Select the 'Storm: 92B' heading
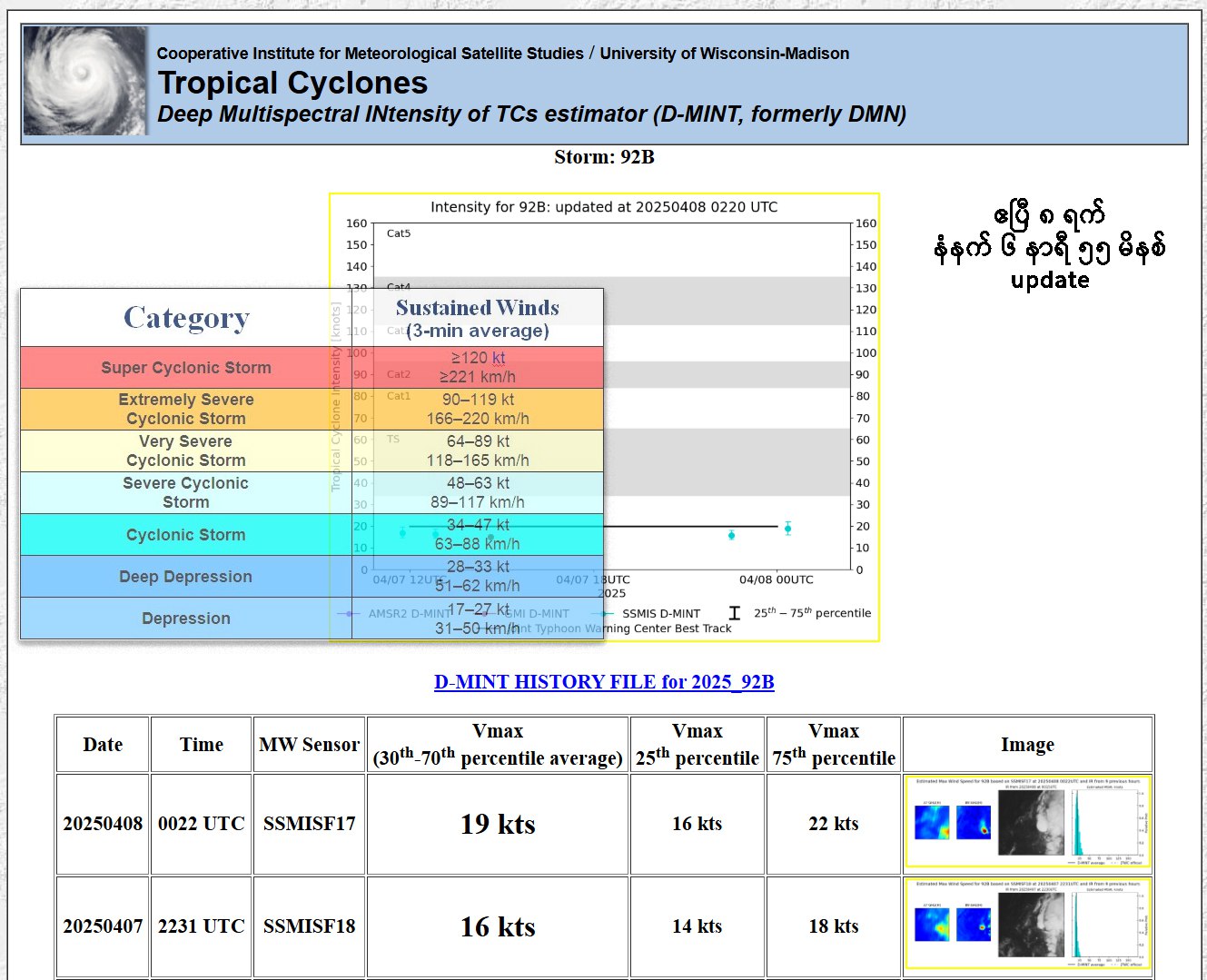The height and width of the screenshot is (980, 1207). click(x=604, y=157)
